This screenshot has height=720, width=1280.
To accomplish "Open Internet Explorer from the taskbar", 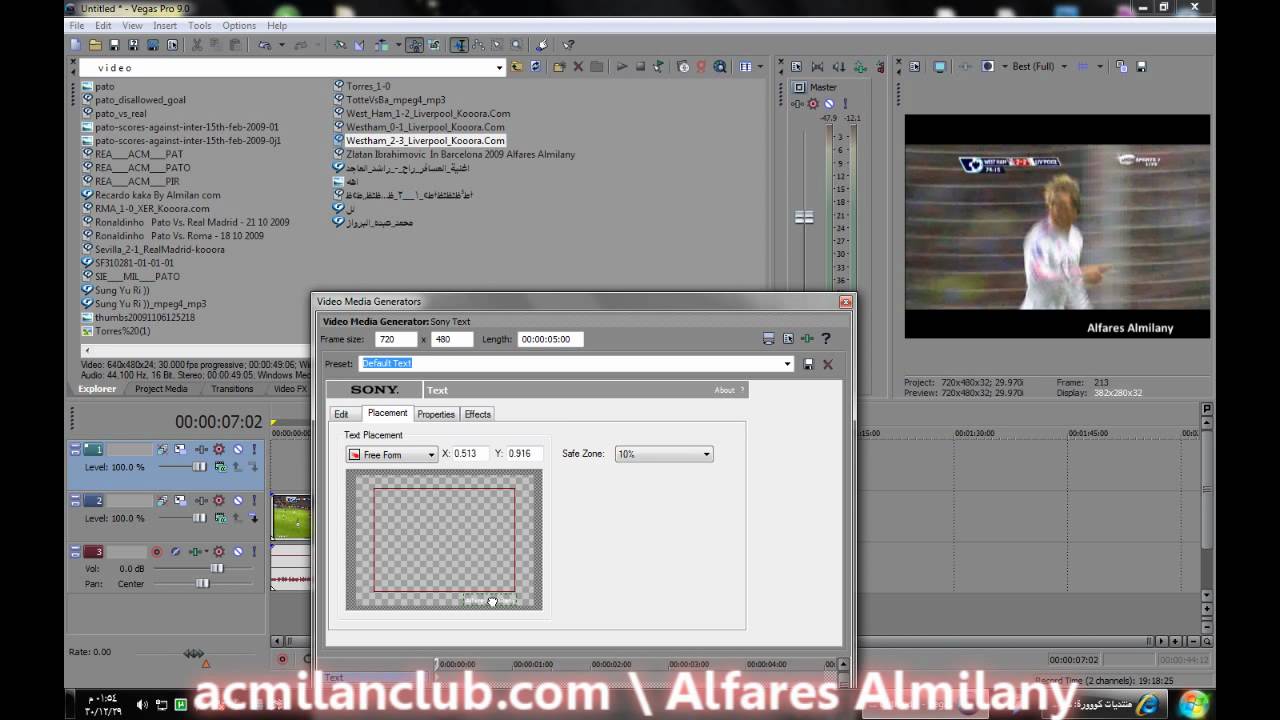I will pyautogui.click(x=1149, y=705).
